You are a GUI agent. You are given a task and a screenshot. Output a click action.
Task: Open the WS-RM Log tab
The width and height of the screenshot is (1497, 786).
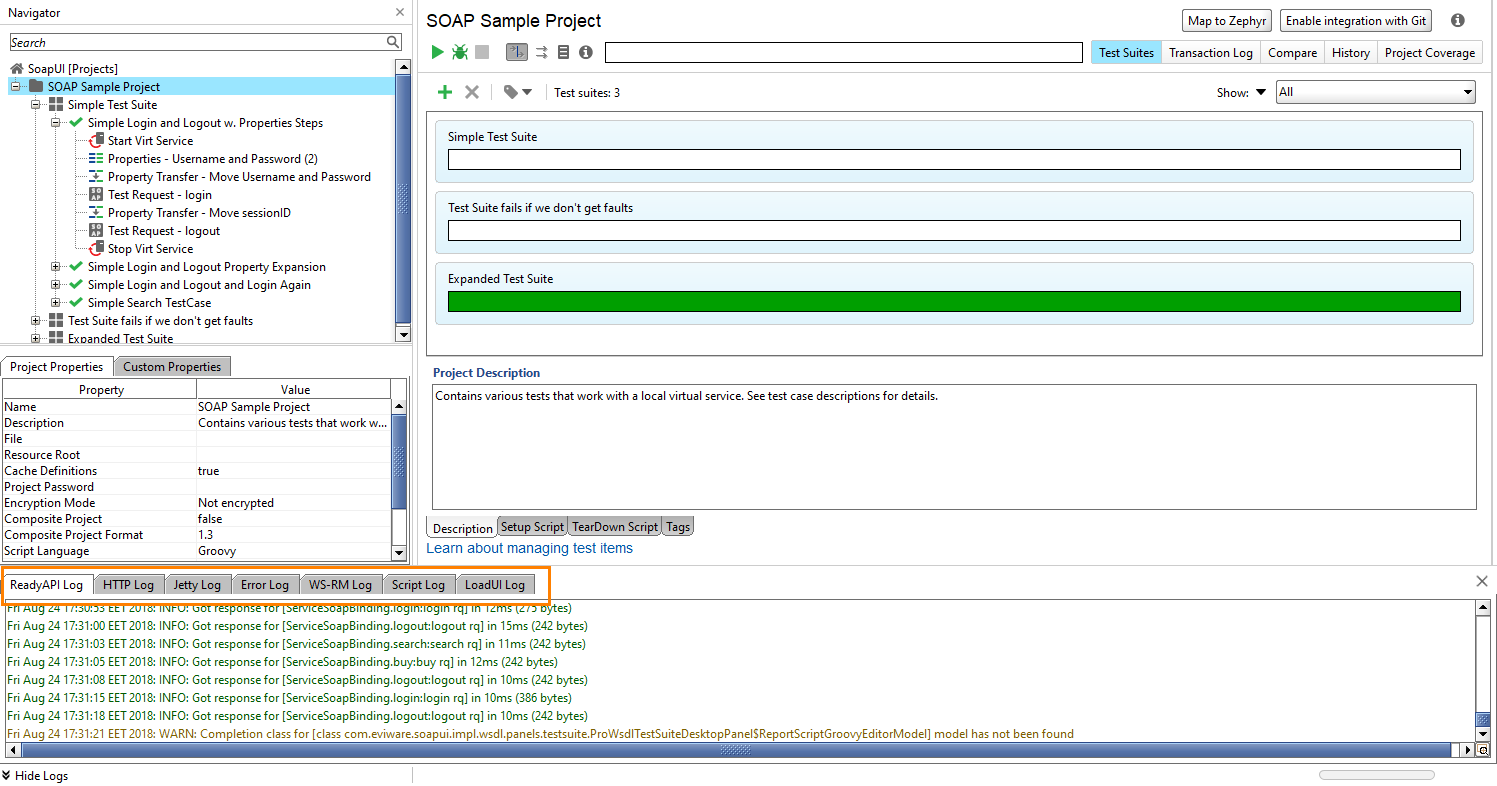(340, 584)
